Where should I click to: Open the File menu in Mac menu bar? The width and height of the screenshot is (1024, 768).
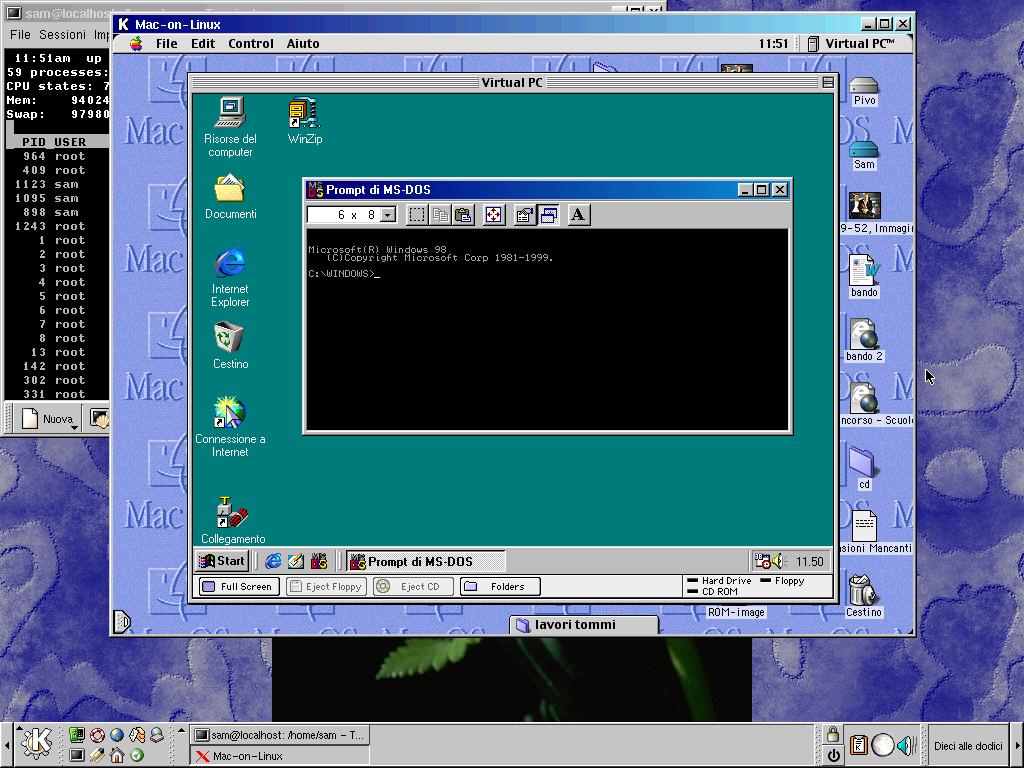(167, 44)
